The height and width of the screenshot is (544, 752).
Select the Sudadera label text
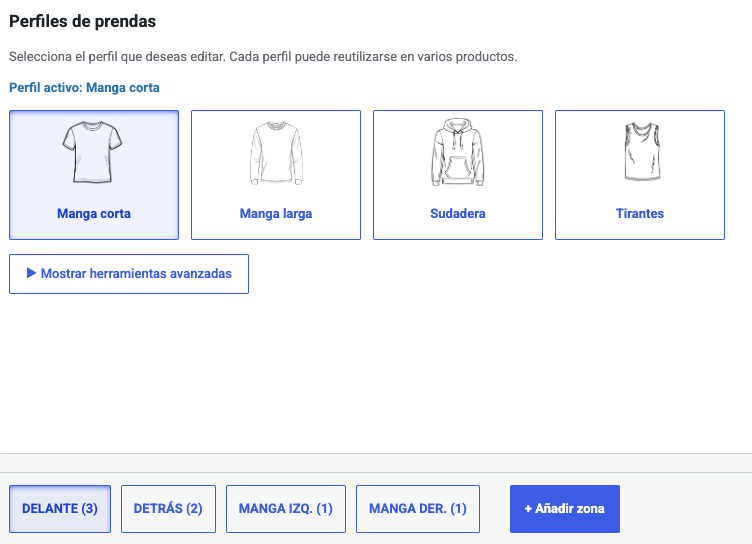pos(458,213)
